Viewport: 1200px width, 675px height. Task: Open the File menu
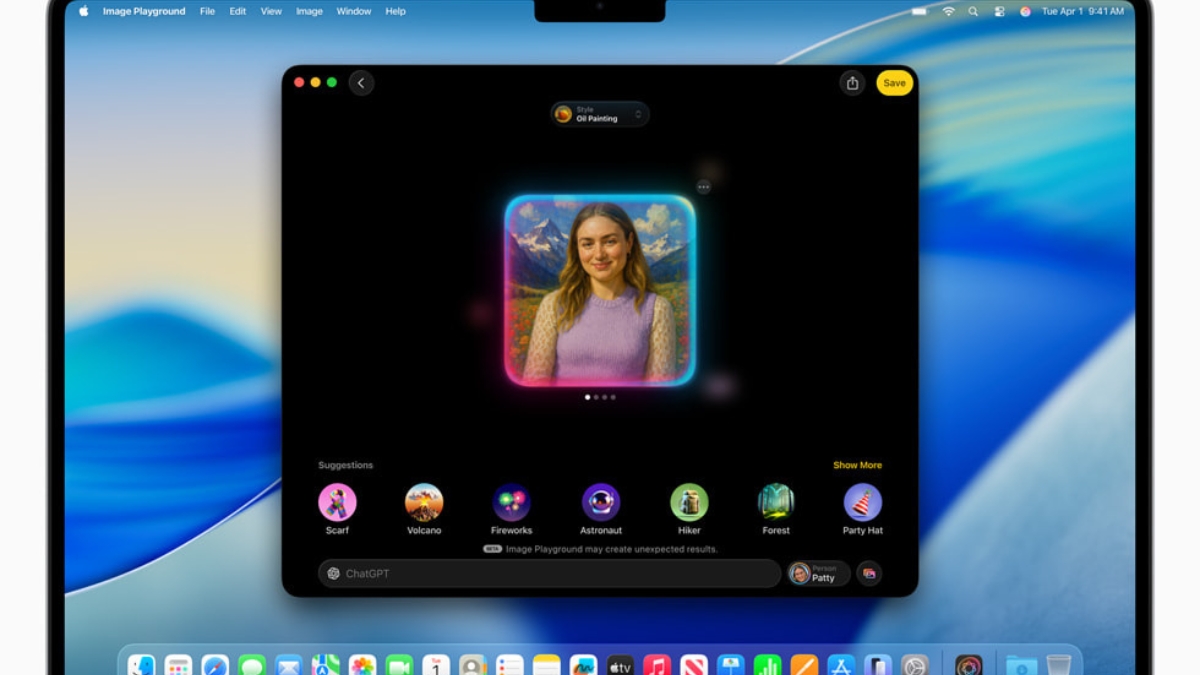207,11
